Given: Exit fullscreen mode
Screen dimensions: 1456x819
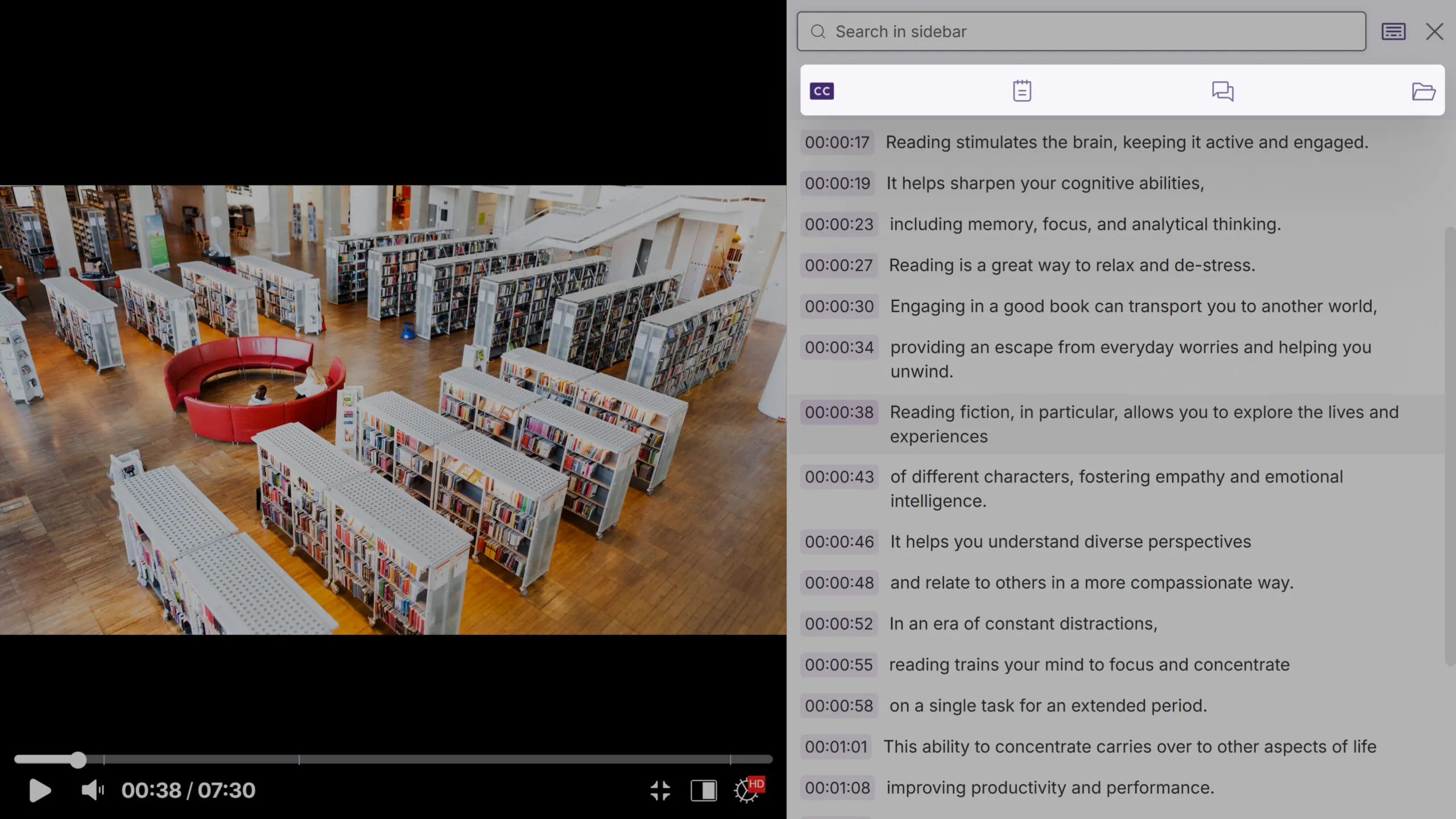Looking at the screenshot, I should (x=660, y=790).
